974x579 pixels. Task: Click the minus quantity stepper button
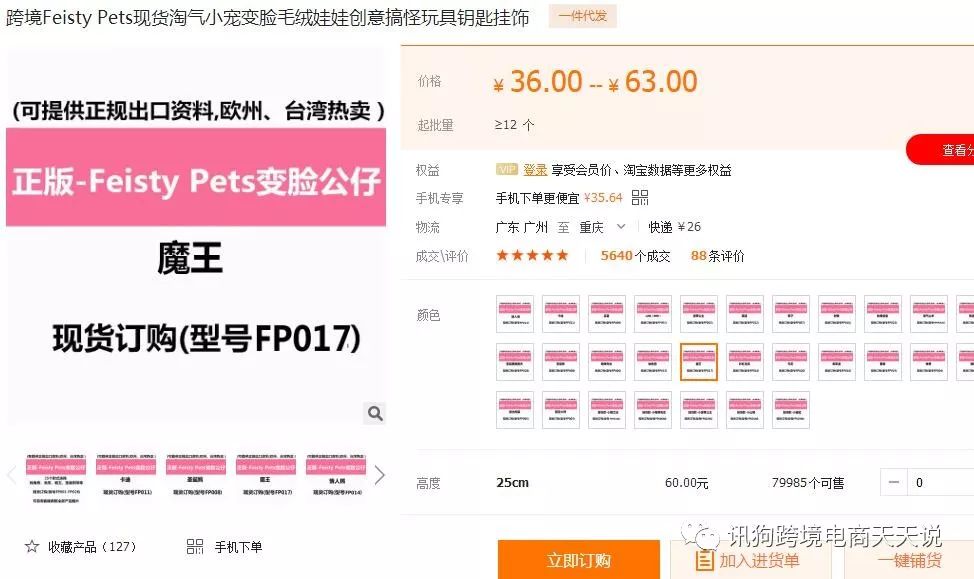894,482
